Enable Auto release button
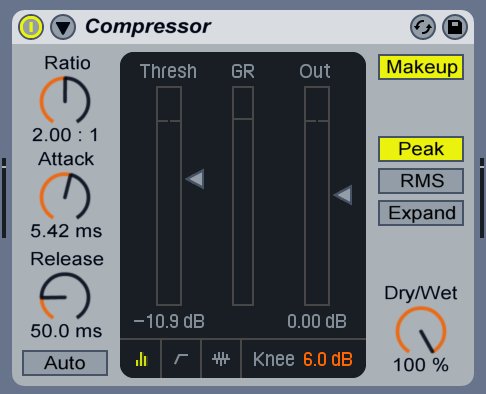The height and width of the screenshot is (394, 486). click(x=65, y=363)
